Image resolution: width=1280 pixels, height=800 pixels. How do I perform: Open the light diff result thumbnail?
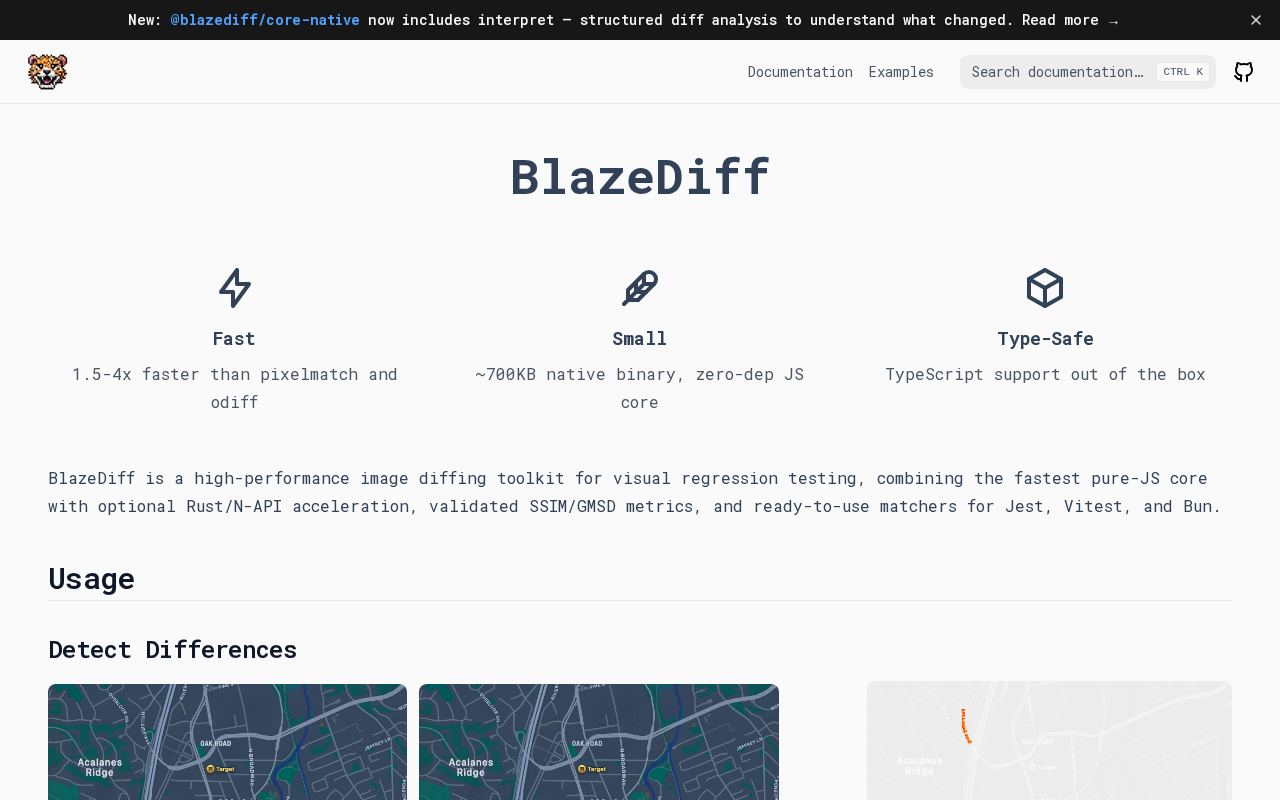click(1049, 741)
